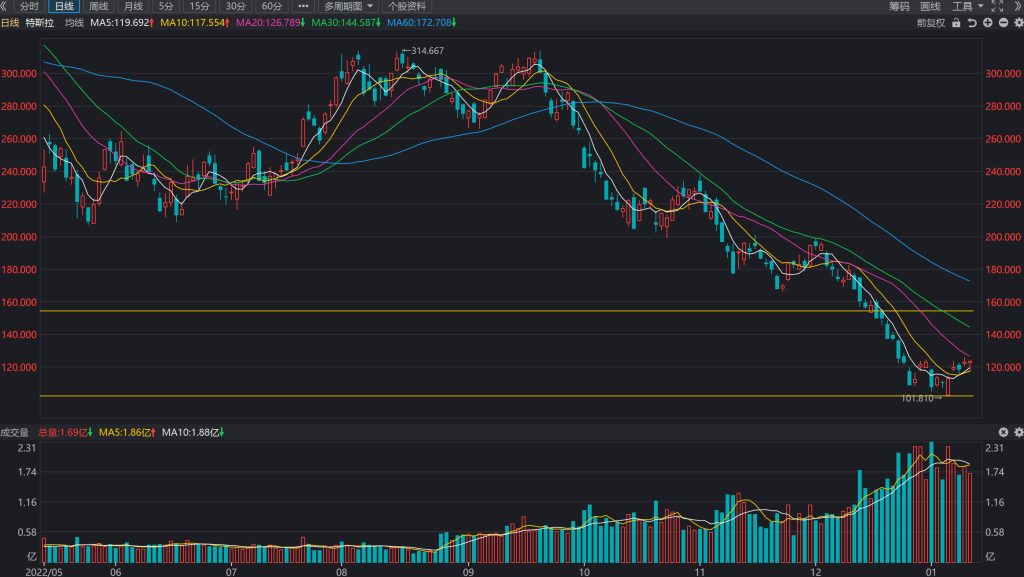Enter fullscreen with the expand icon

pyautogui.click(x=997, y=6)
